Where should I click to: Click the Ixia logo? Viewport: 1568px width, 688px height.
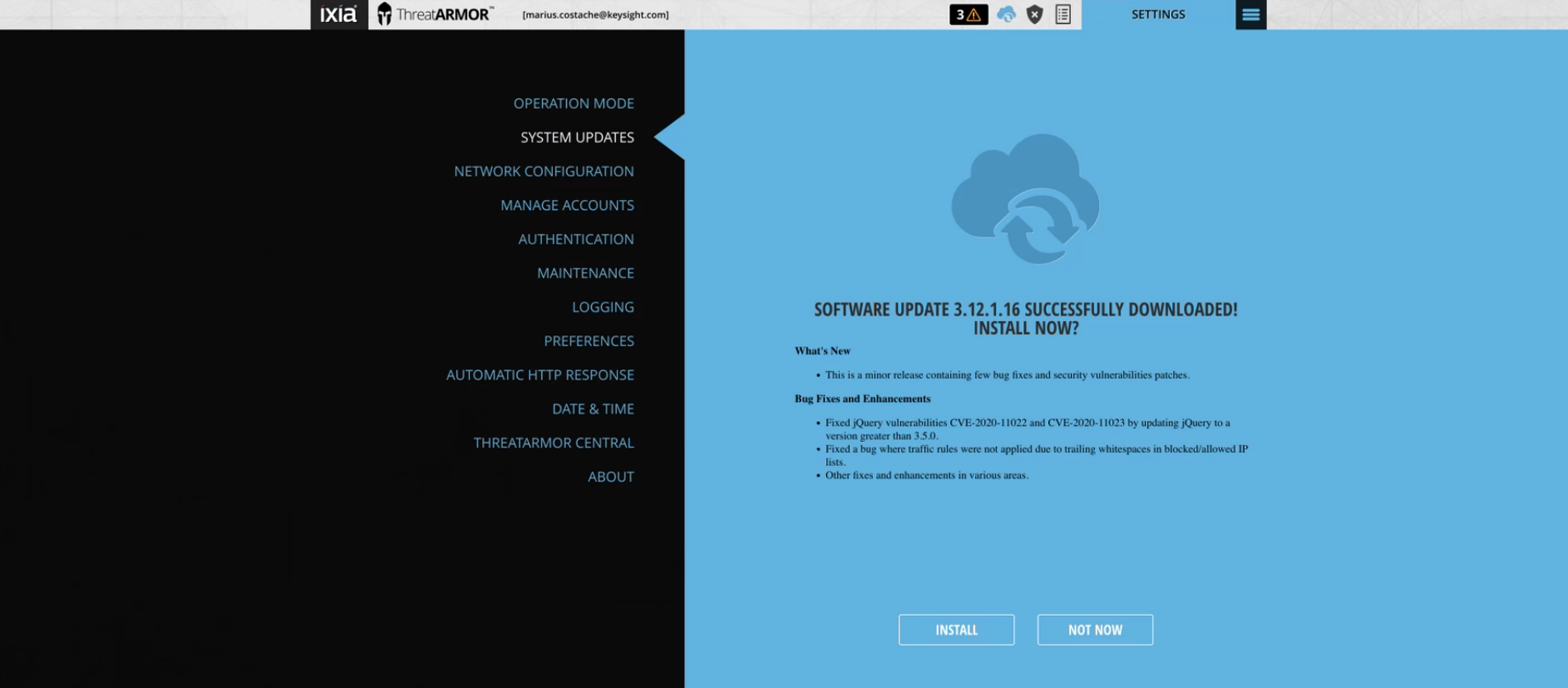coord(339,14)
